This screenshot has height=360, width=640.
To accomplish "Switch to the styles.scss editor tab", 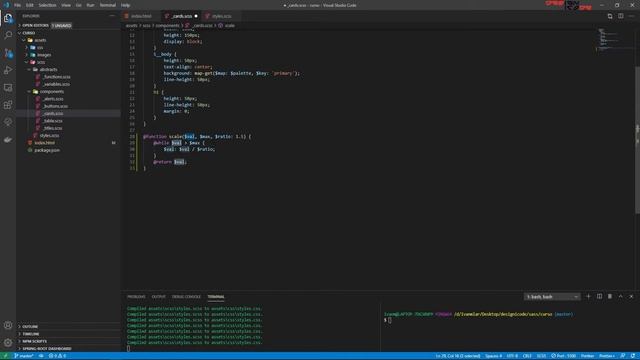I will click(221, 16).
